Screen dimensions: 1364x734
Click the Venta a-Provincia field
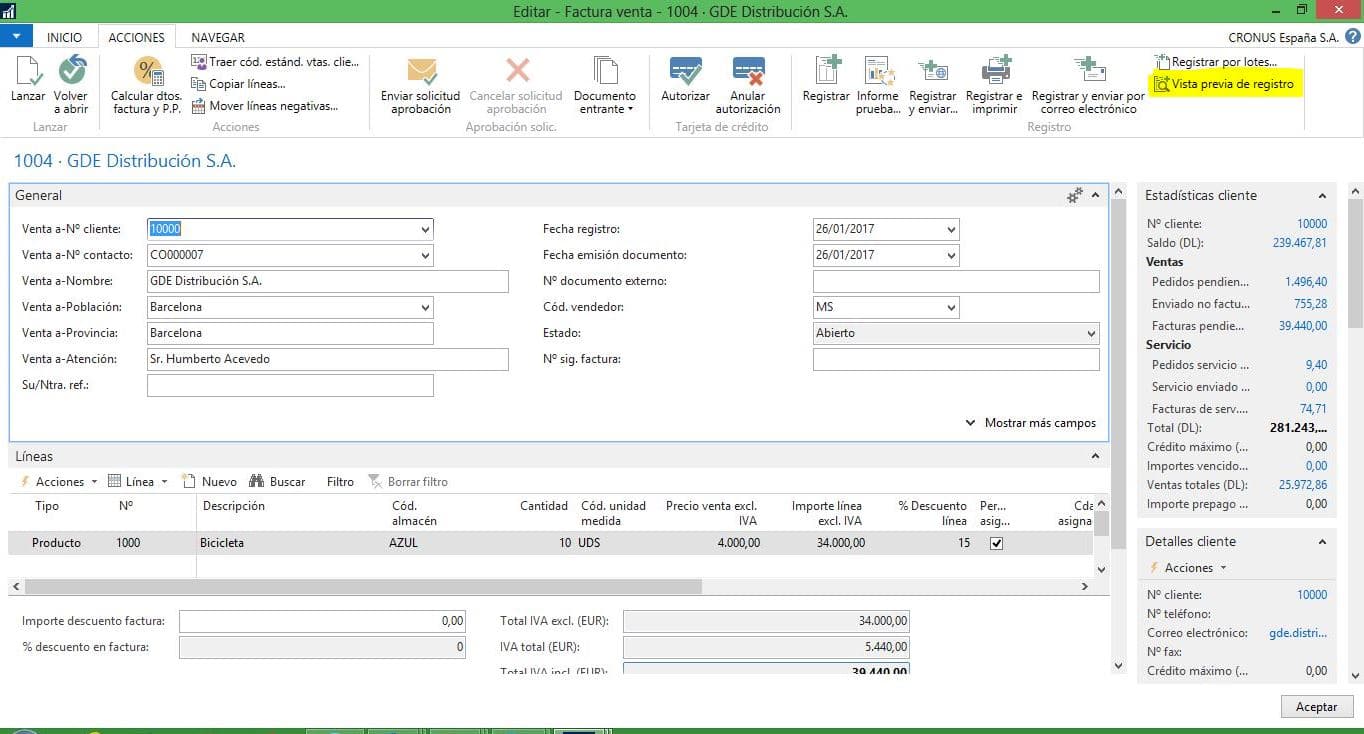pyautogui.click(x=290, y=333)
